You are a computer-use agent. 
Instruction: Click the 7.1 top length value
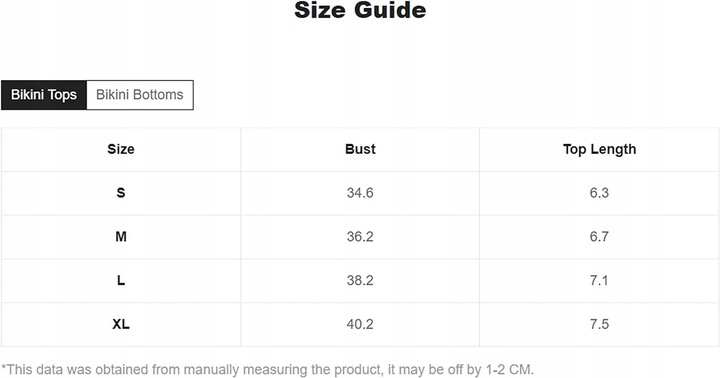[x=599, y=280]
